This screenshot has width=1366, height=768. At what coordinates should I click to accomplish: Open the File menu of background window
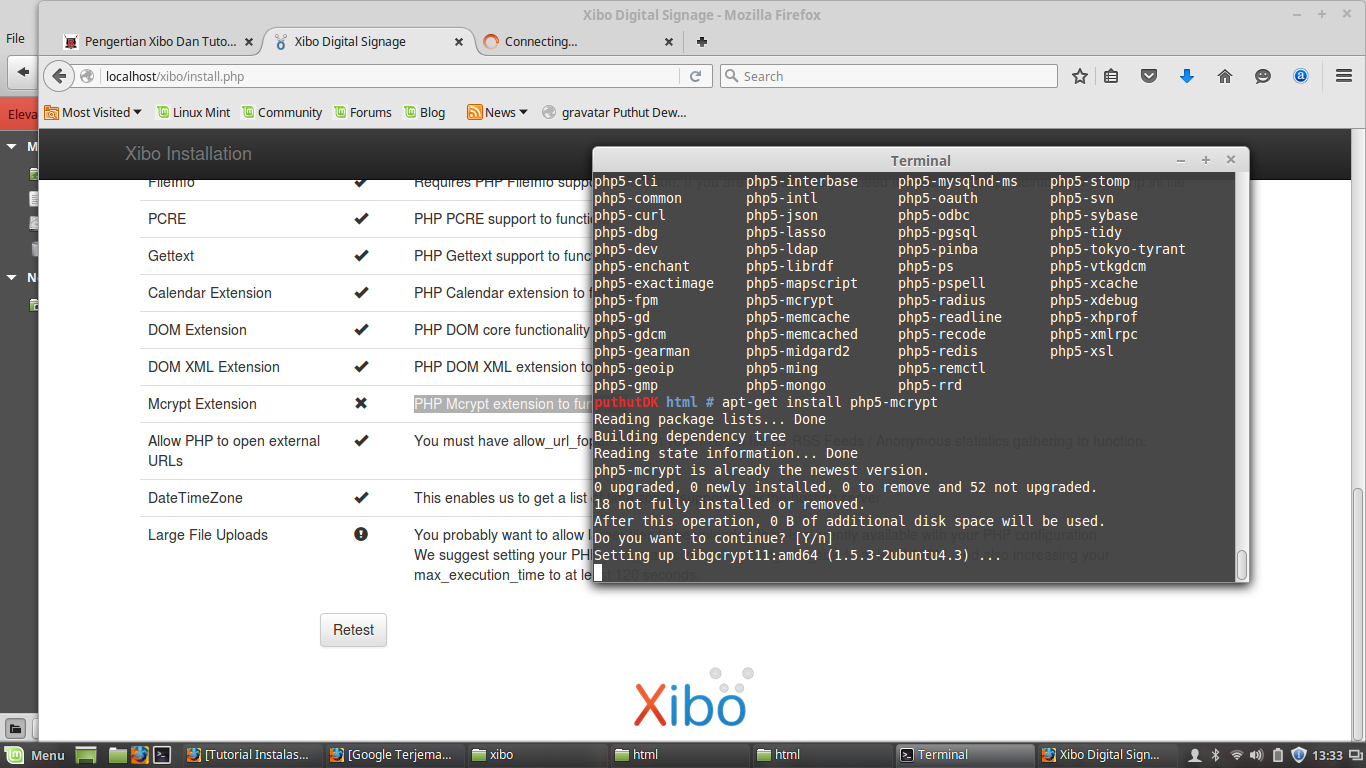point(16,38)
